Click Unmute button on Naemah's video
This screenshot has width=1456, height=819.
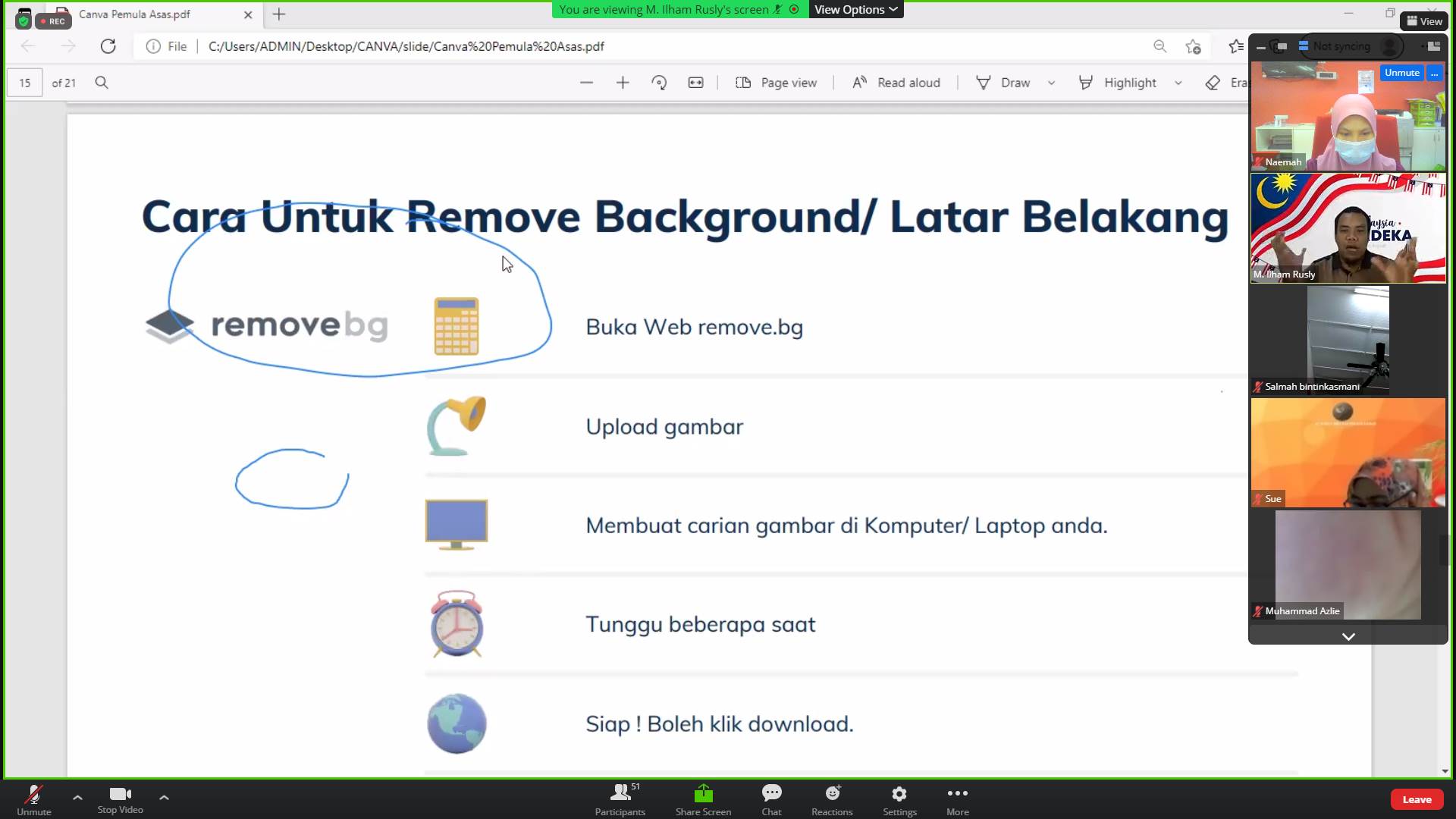coord(1401,73)
